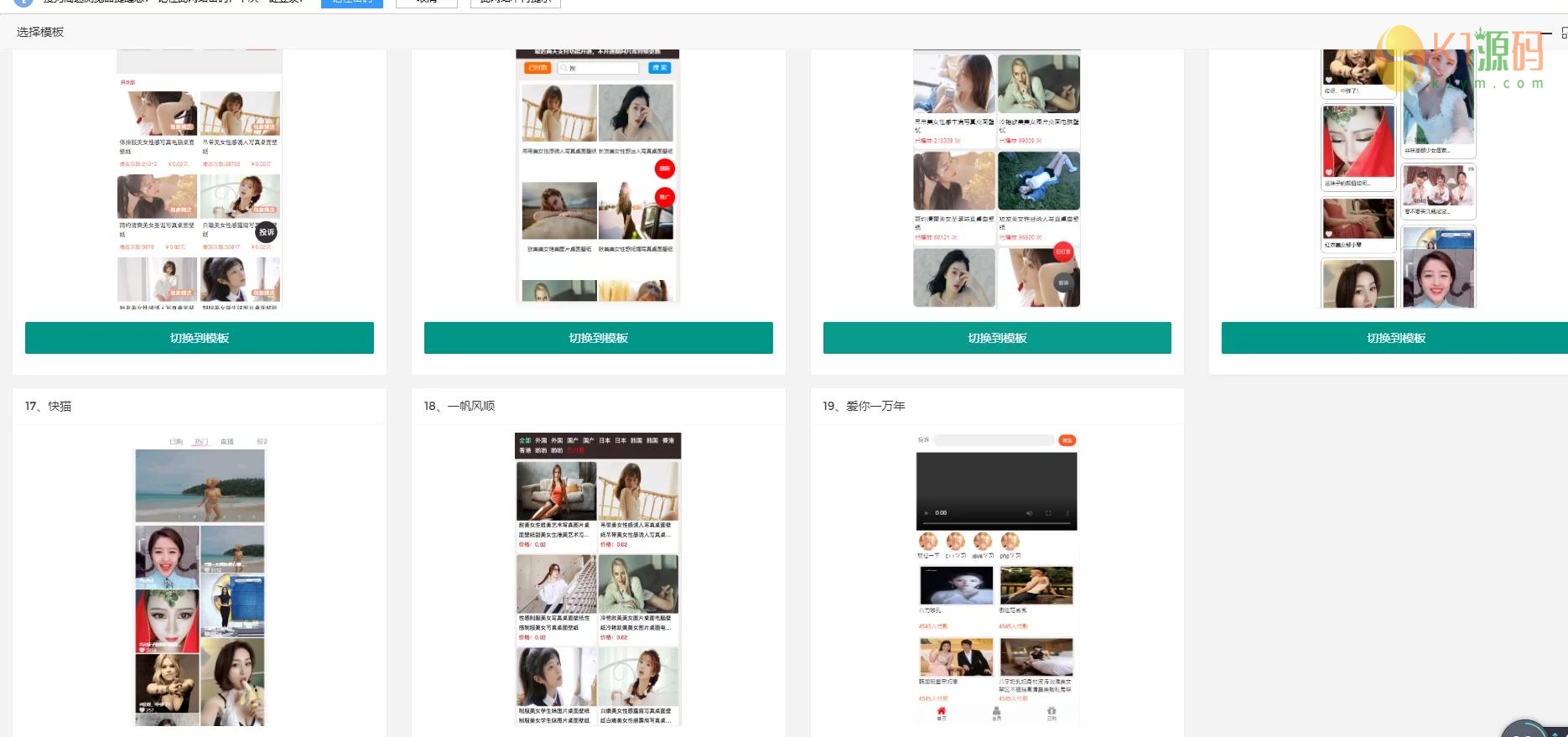This screenshot has height=737, width=1568.
Task: Select the 17、快猫 template title
Action: (49, 406)
